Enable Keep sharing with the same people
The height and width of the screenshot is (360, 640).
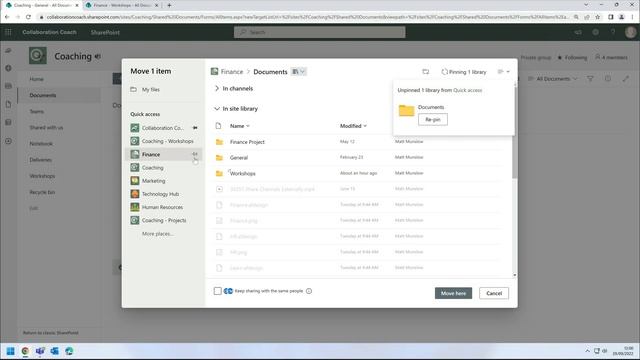pos(218,291)
